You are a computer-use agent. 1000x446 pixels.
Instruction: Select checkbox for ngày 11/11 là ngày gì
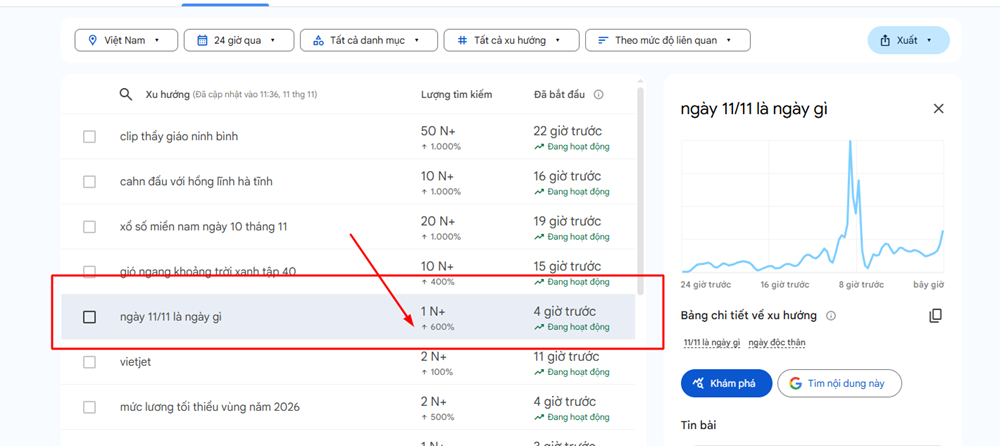(x=89, y=317)
